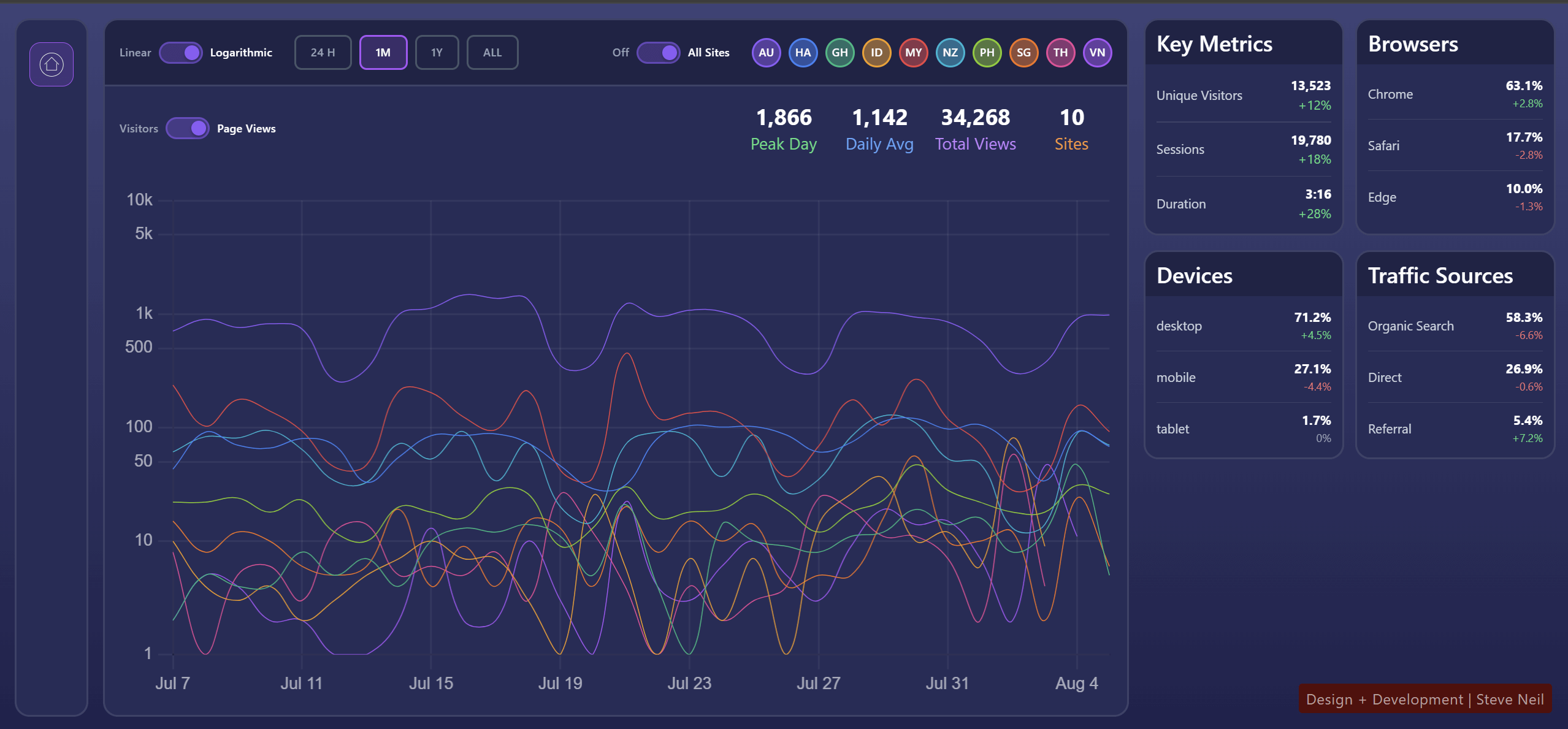Select the MY site badge
1568x729 pixels.
[913, 53]
